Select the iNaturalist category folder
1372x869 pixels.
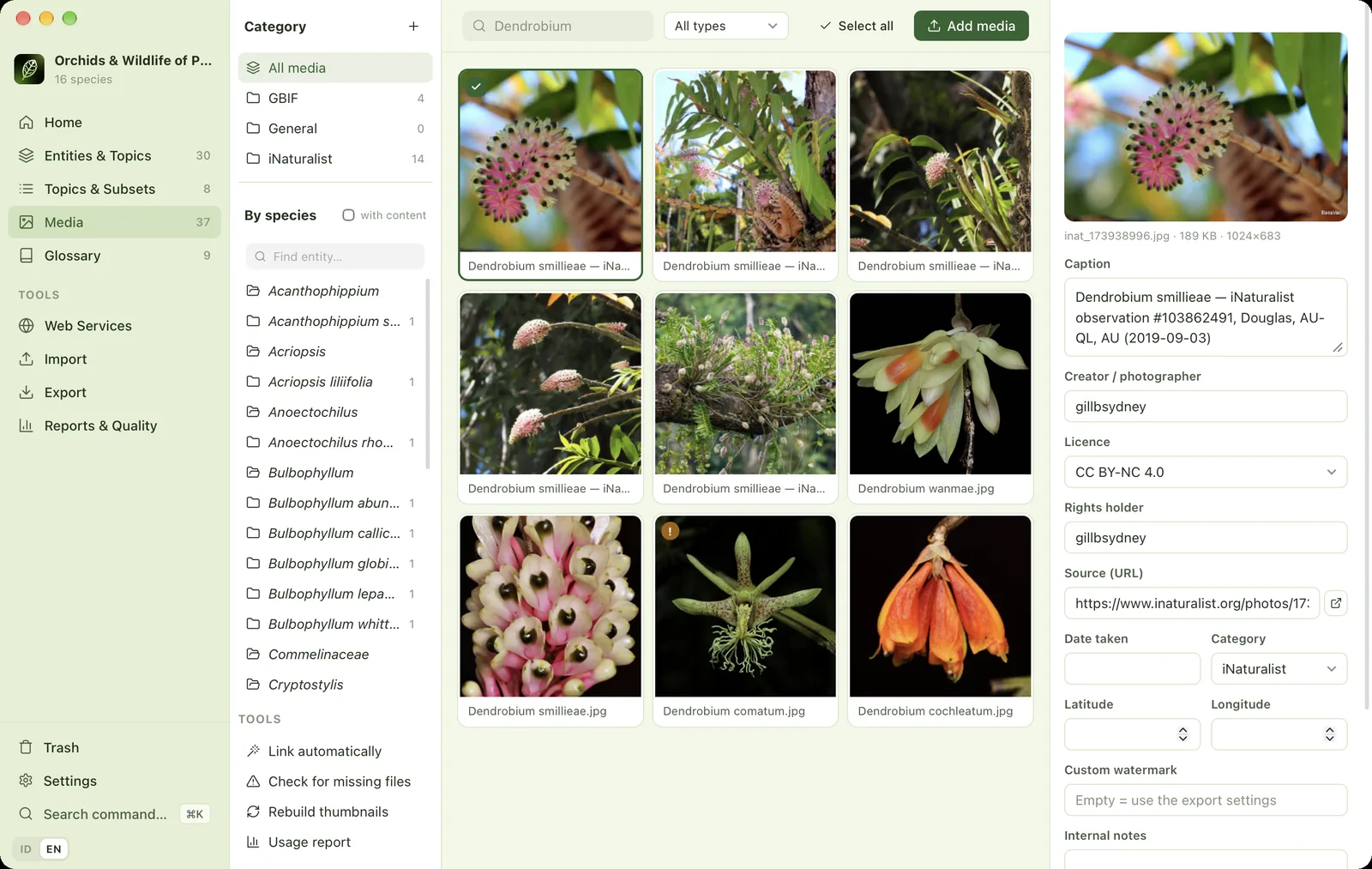click(x=334, y=159)
